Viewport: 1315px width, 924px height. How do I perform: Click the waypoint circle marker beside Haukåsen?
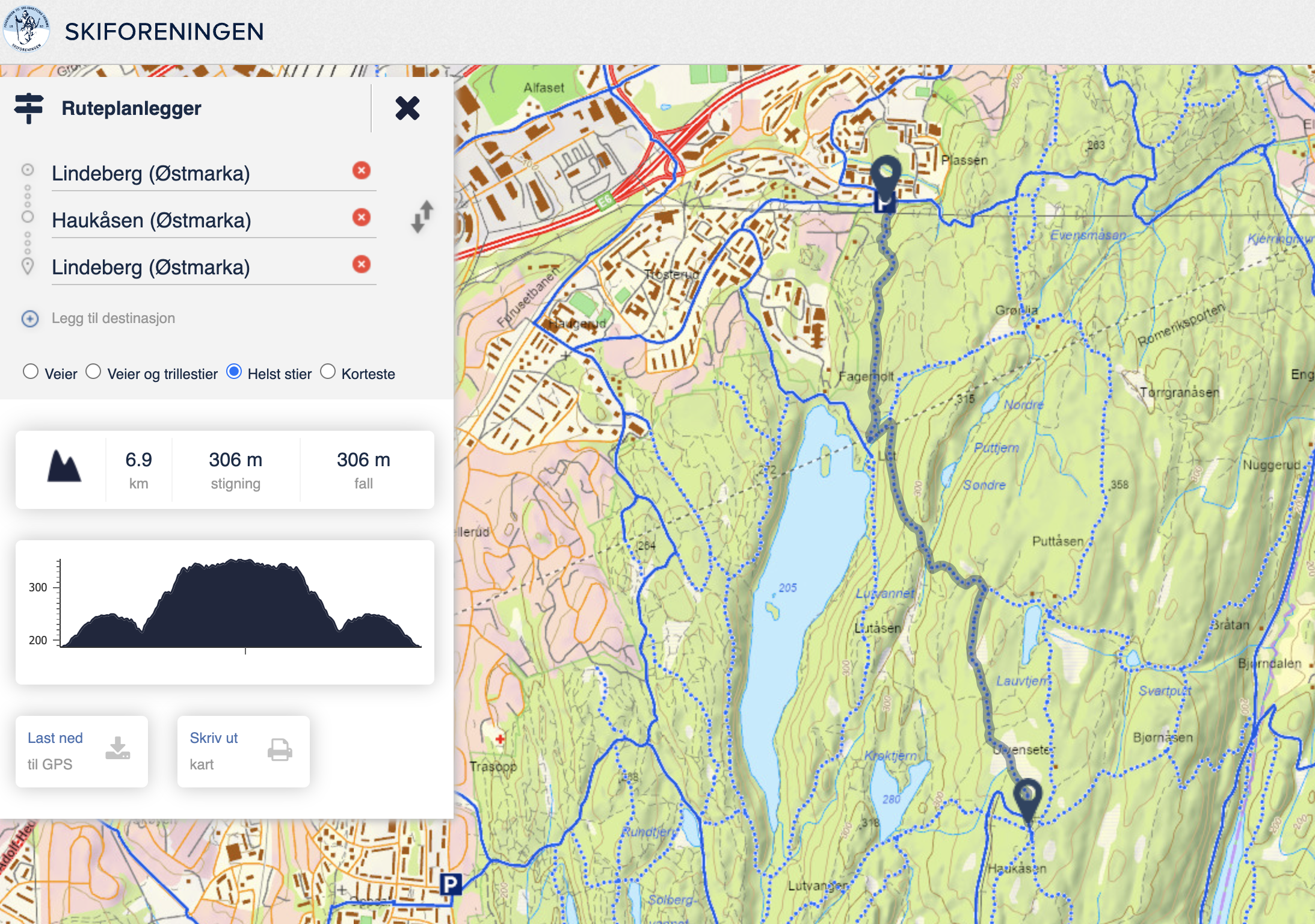pos(28,217)
